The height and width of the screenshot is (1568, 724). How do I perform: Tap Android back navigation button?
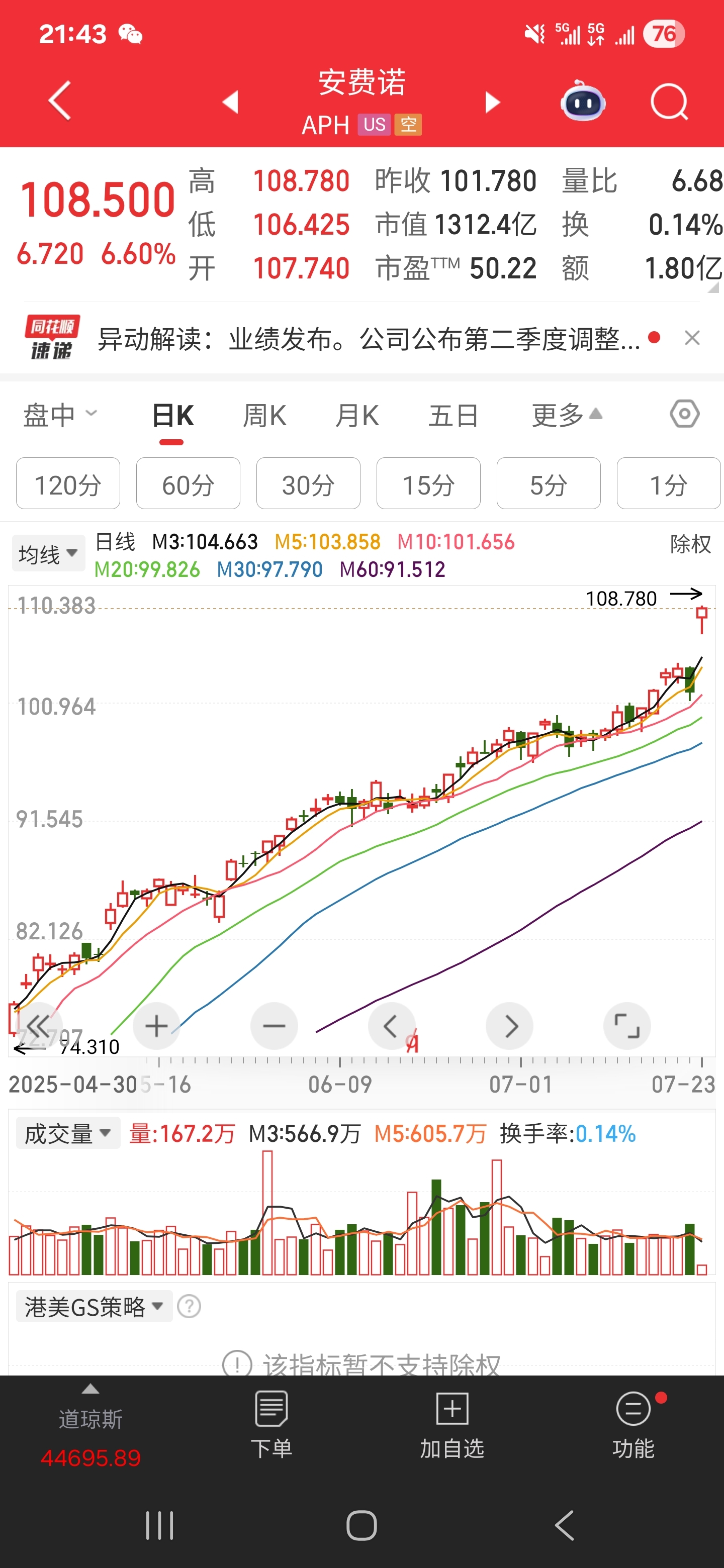tap(565, 1525)
